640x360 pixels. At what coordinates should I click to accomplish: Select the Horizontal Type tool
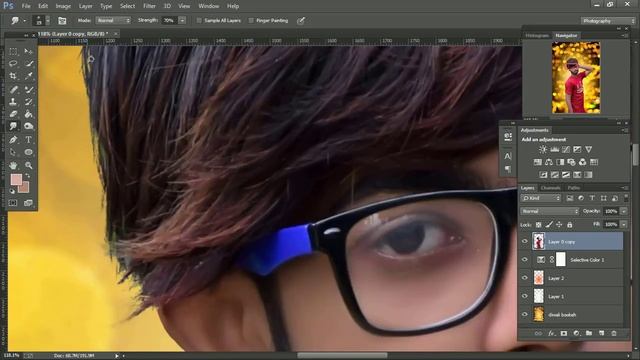click(28, 140)
